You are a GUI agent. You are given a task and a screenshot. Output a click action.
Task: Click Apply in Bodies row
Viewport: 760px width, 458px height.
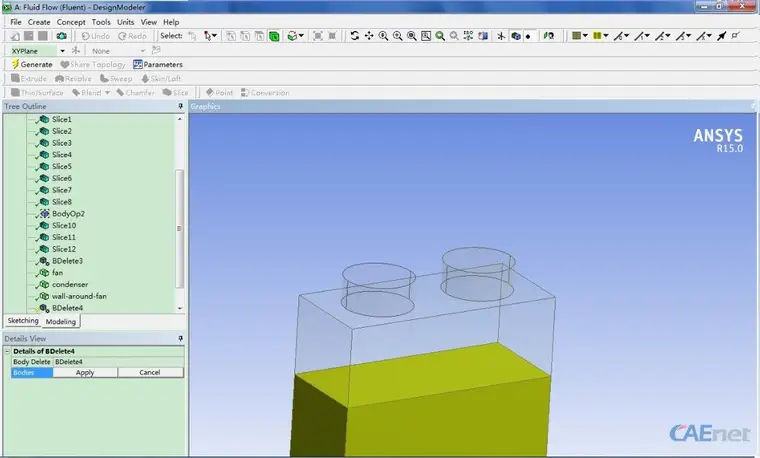[85, 372]
